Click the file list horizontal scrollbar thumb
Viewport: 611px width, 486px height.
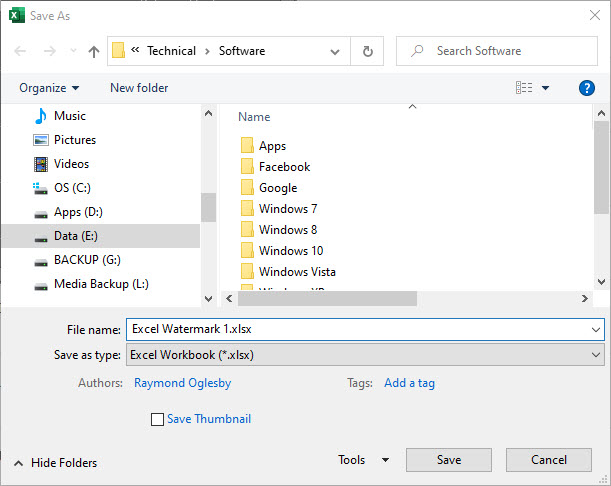[327, 299]
